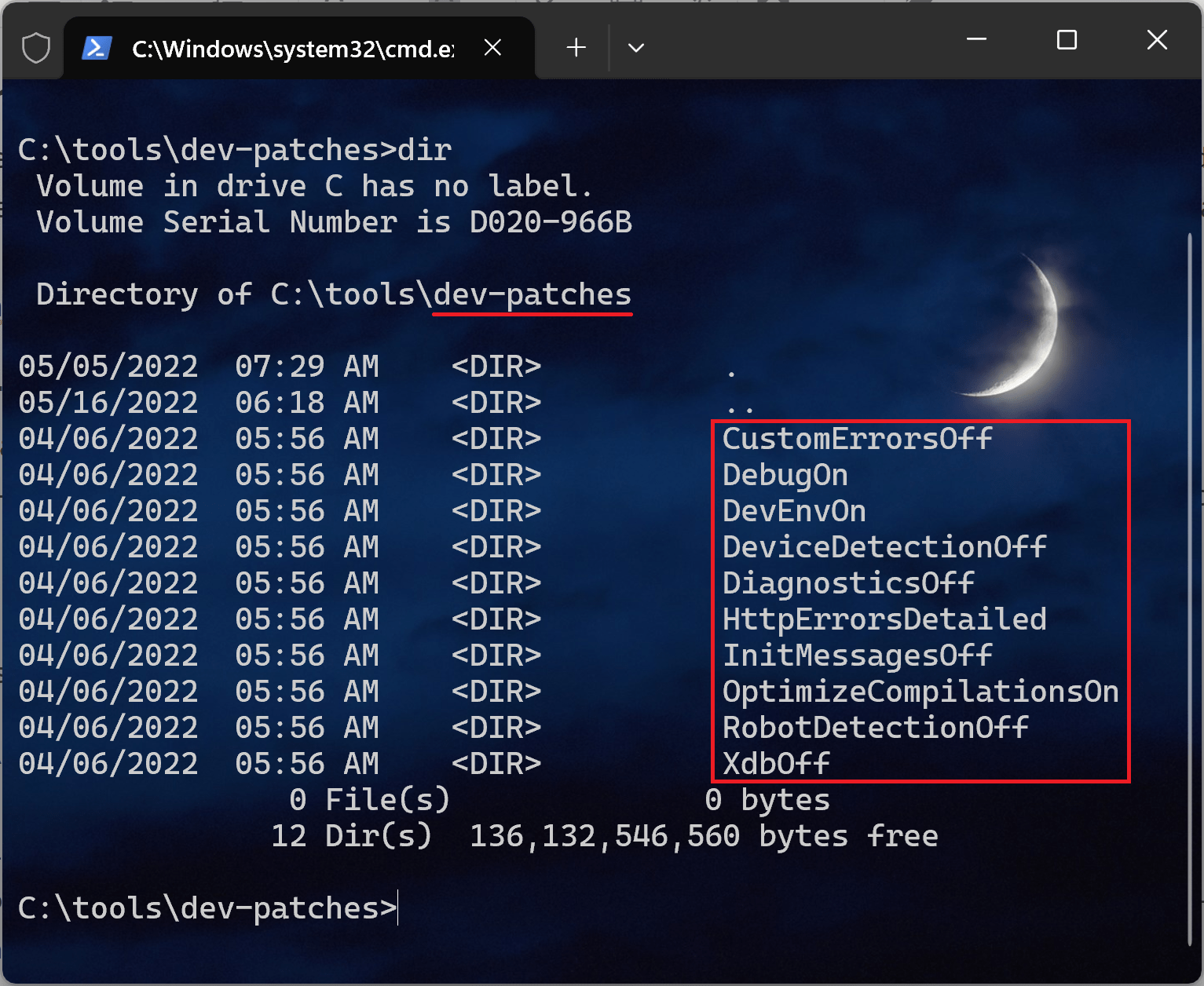Open the new tab profile dropdown
1204x986 pixels.
click(x=636, y=48)
